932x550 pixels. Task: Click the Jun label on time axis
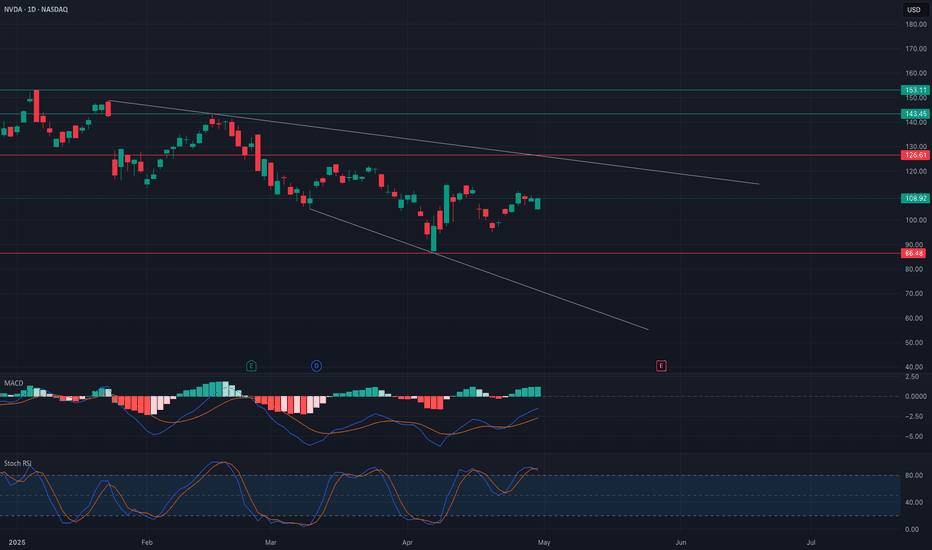point(681,542)
